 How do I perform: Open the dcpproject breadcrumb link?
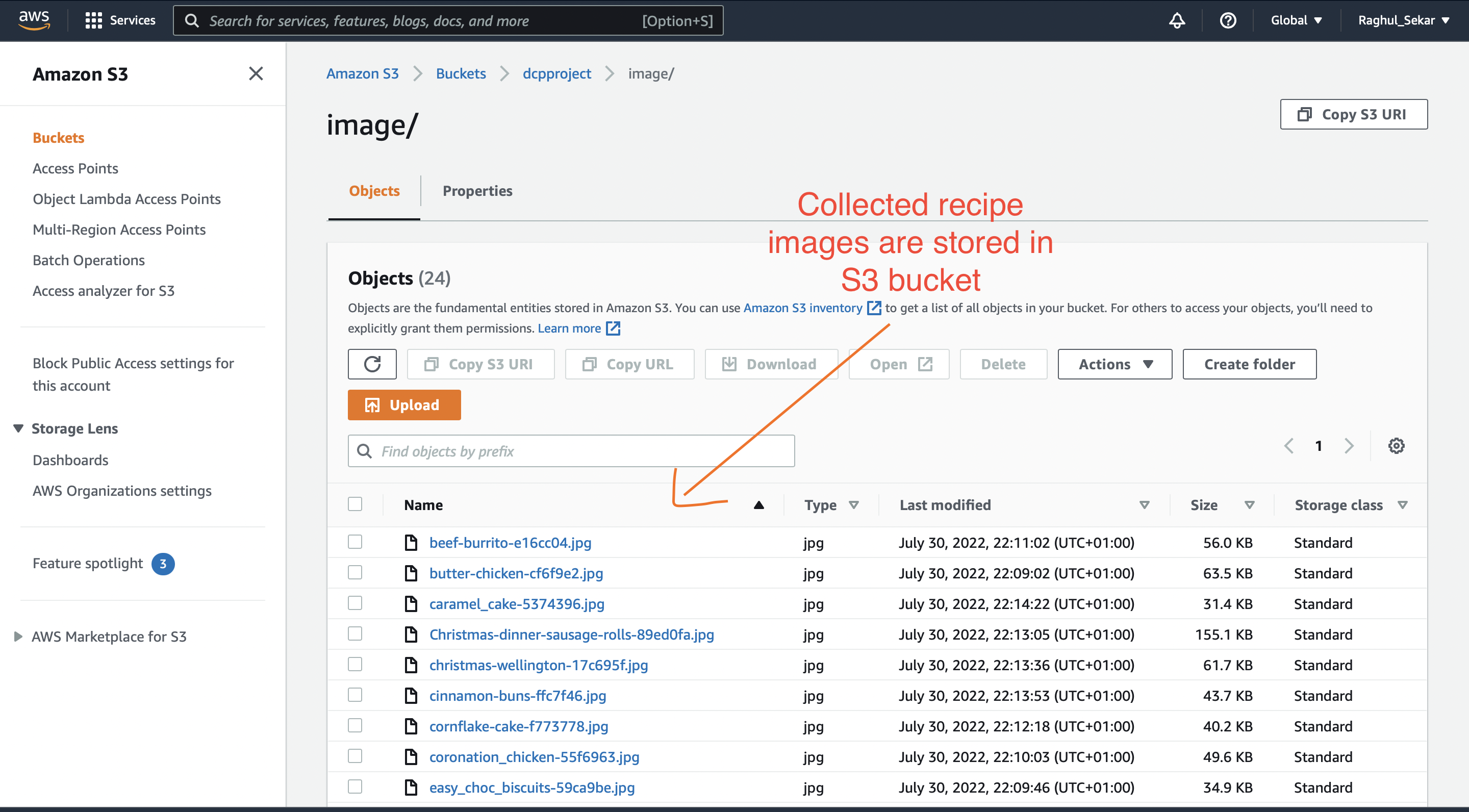pyautogui.click(x=556, y=73)
